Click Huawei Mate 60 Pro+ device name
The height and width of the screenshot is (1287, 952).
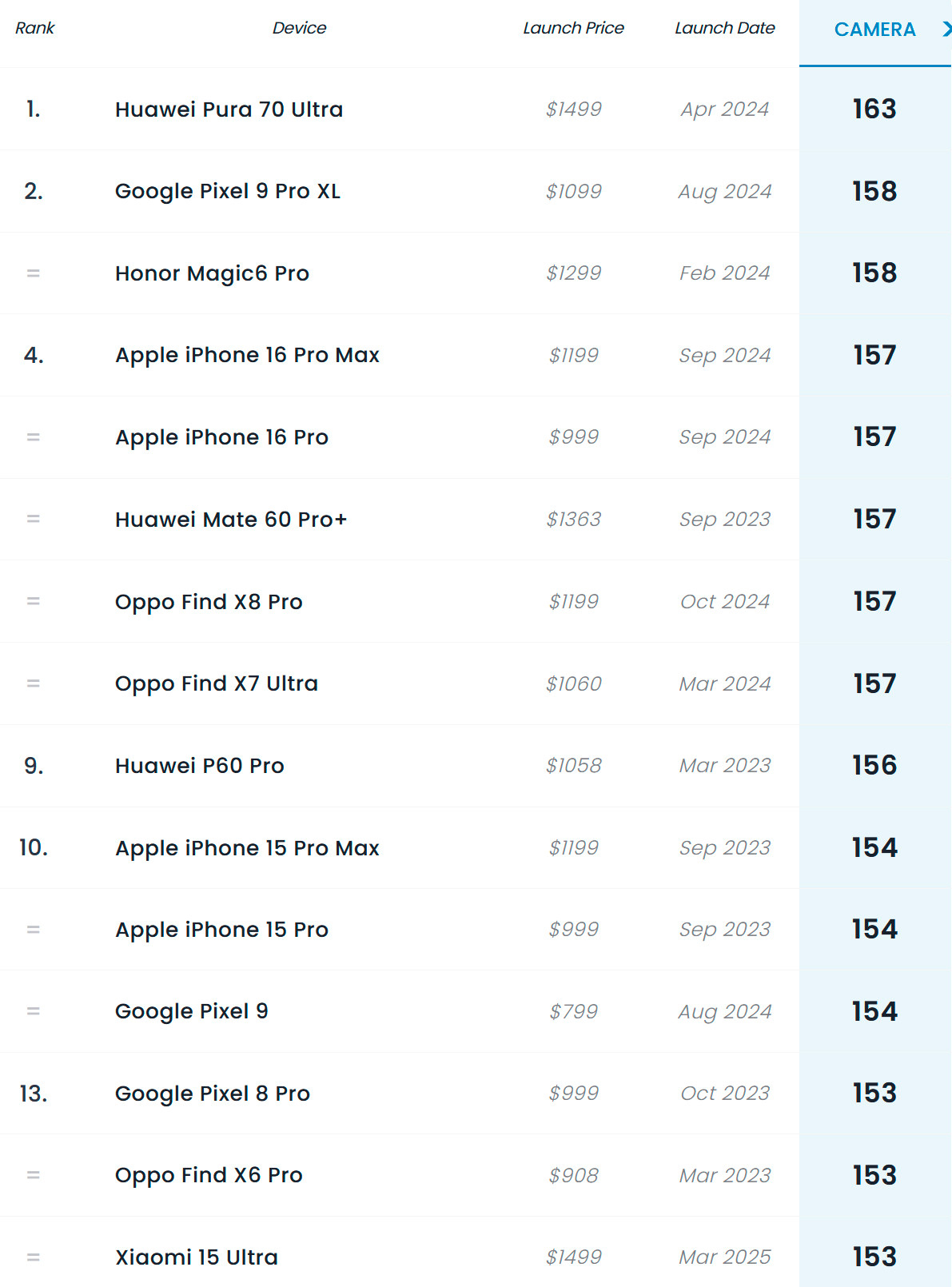(231, 520)
